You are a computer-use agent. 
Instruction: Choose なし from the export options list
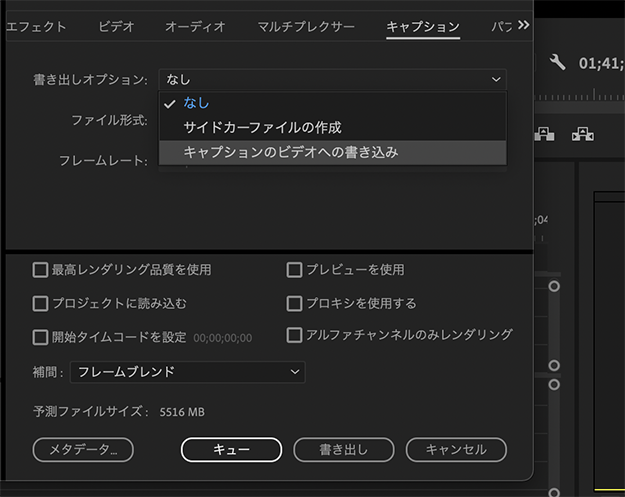pyautogui.click(x=333, y=103)
